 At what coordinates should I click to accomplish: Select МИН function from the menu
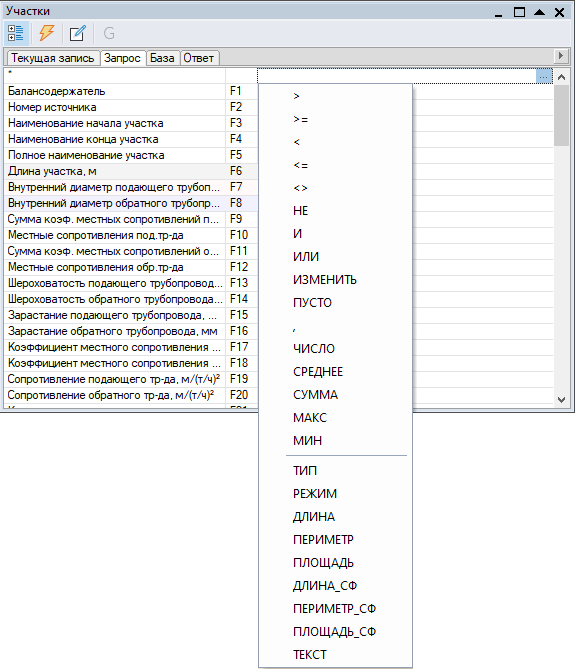point(335,441)
